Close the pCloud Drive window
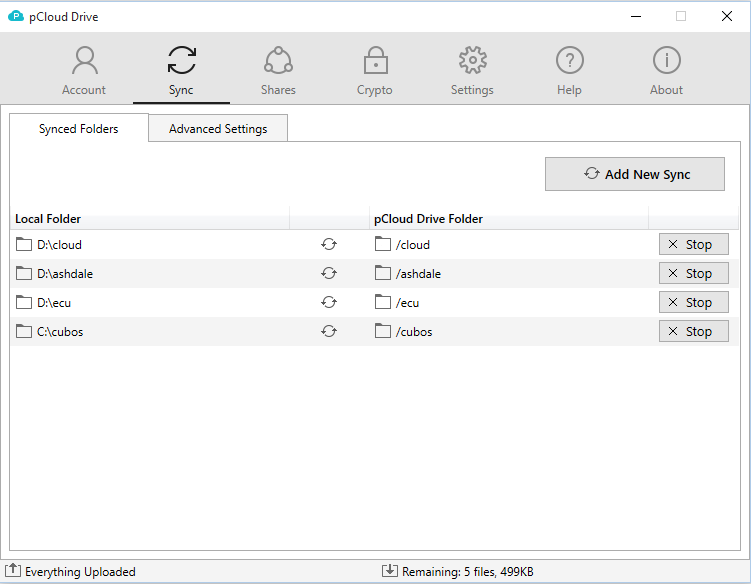This screenshot has height=584, width=751. pyautogui.click(x=727, y=16)
